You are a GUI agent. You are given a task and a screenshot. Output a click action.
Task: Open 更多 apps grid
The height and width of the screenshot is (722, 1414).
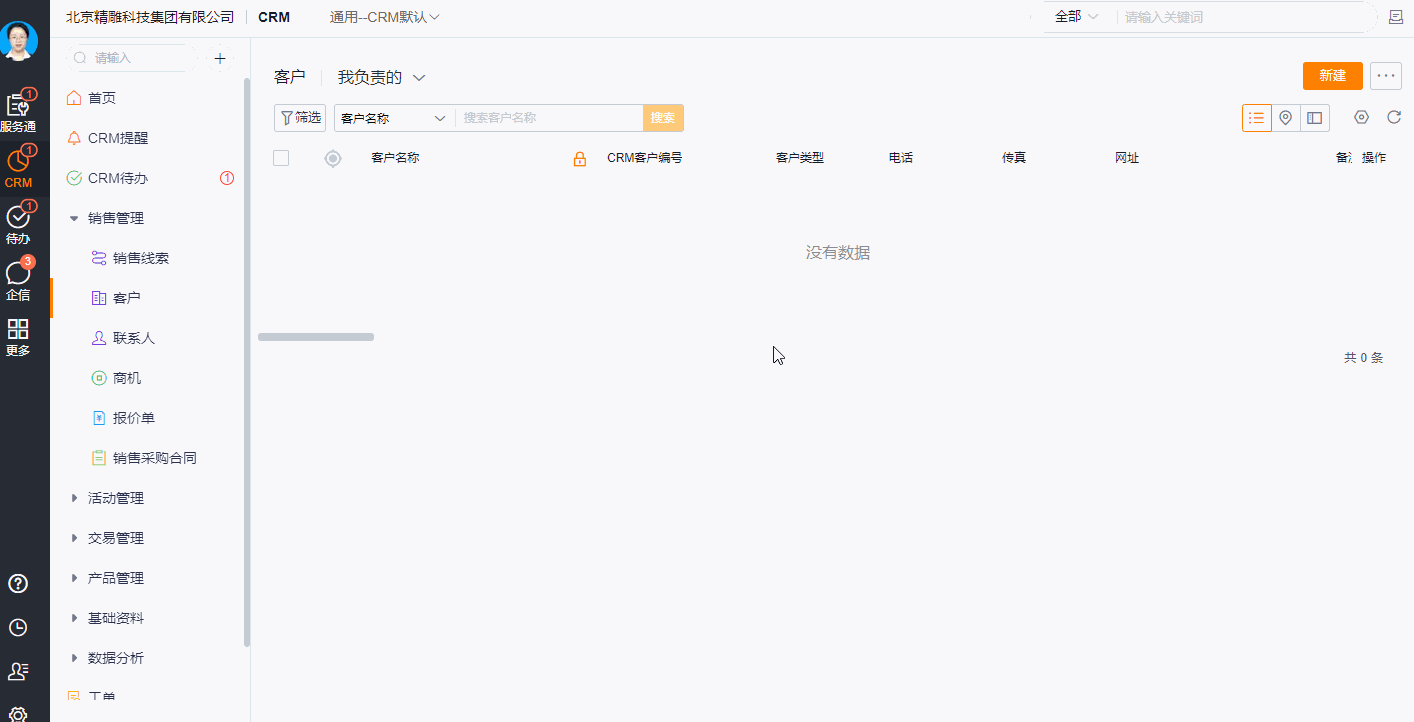pyautogui.click(x=18, y=337)
